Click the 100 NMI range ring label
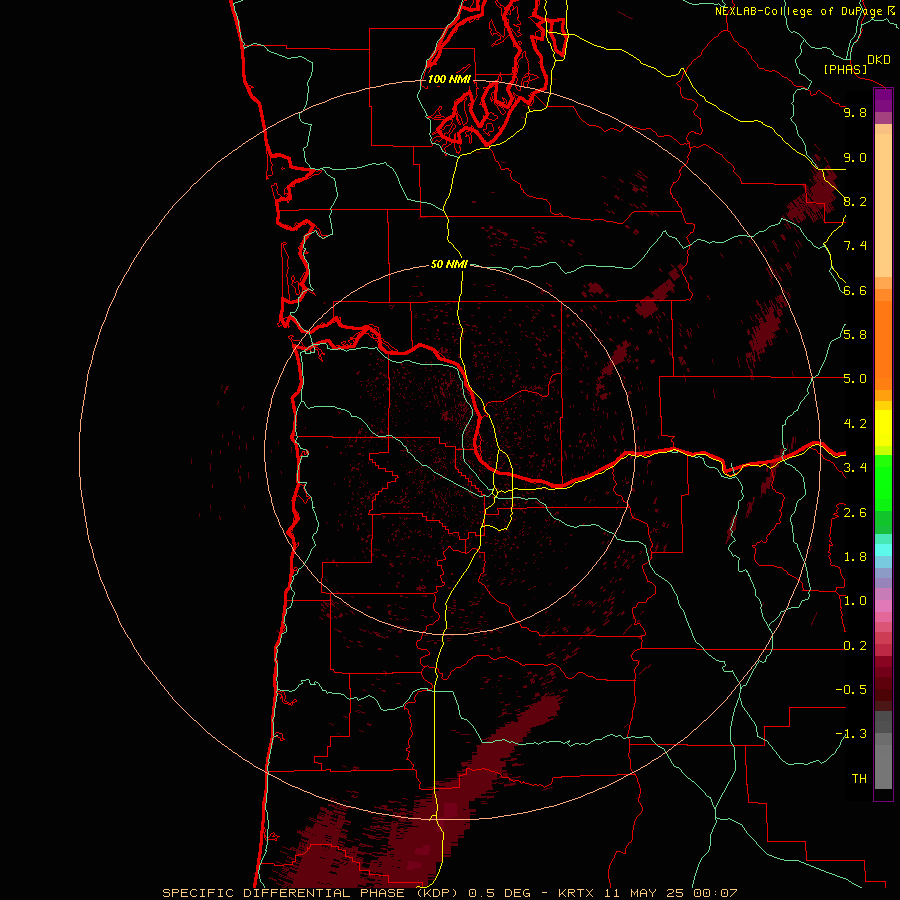Screen dimensions: 900x900 449,79
